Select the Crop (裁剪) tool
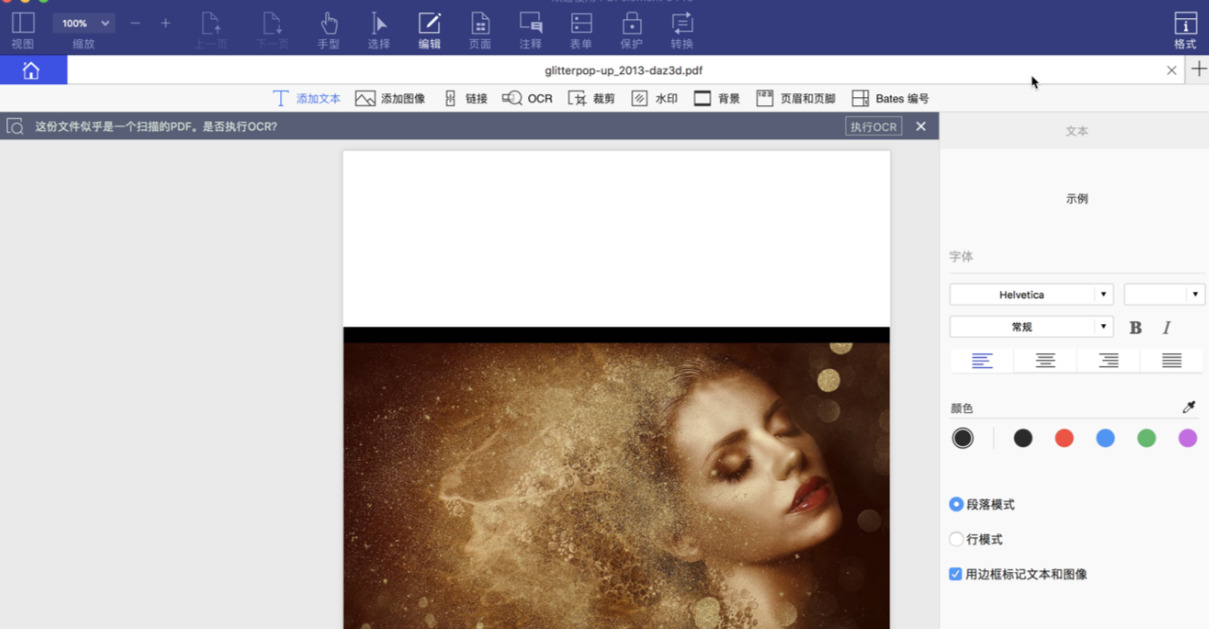 tap(591, 98)
